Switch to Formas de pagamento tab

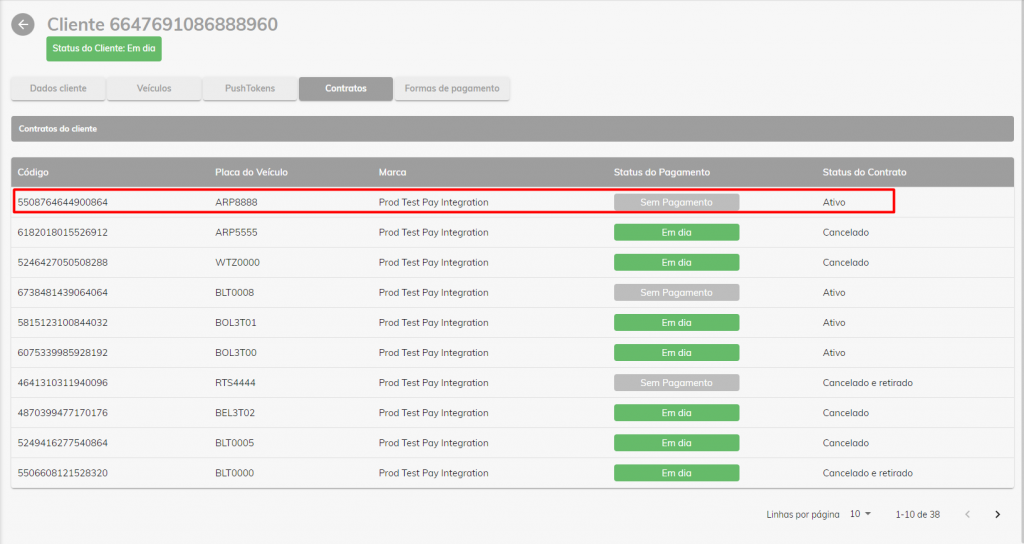point(452,88)
